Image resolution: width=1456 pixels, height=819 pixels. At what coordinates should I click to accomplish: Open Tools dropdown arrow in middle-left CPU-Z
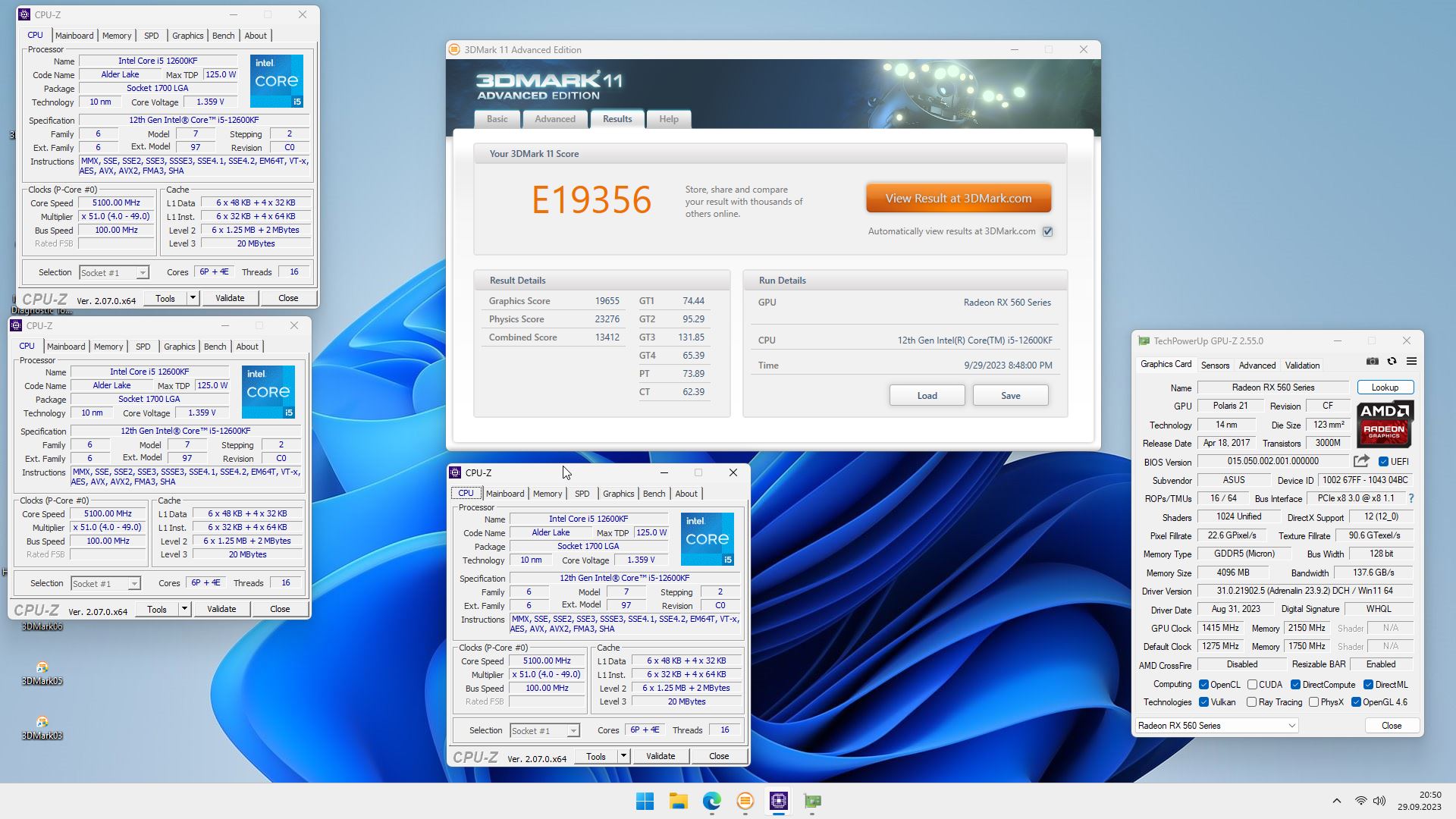(x=184, y=609)
